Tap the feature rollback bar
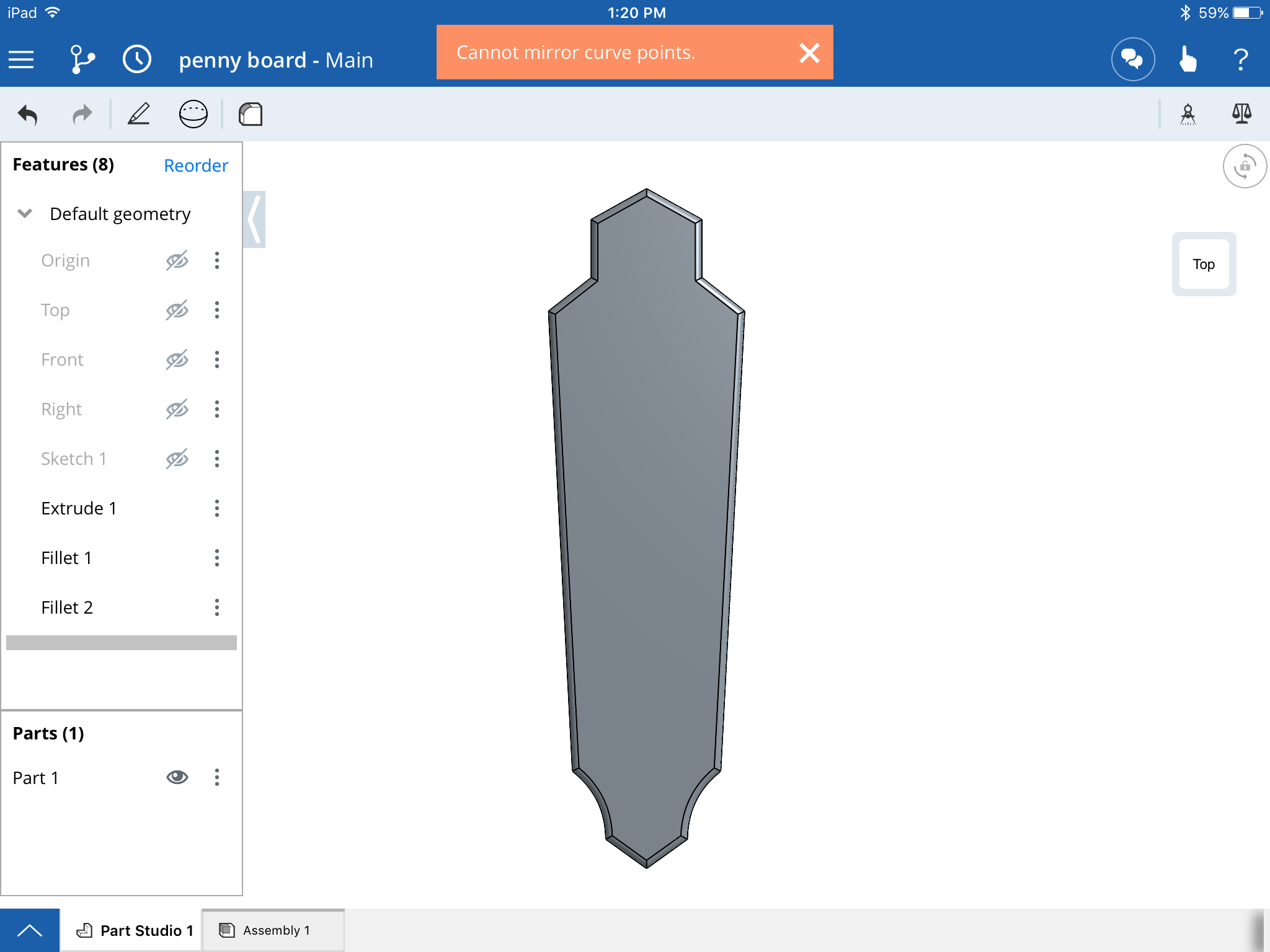Screen dimensions: 1270x952 [x=122, y=643]
